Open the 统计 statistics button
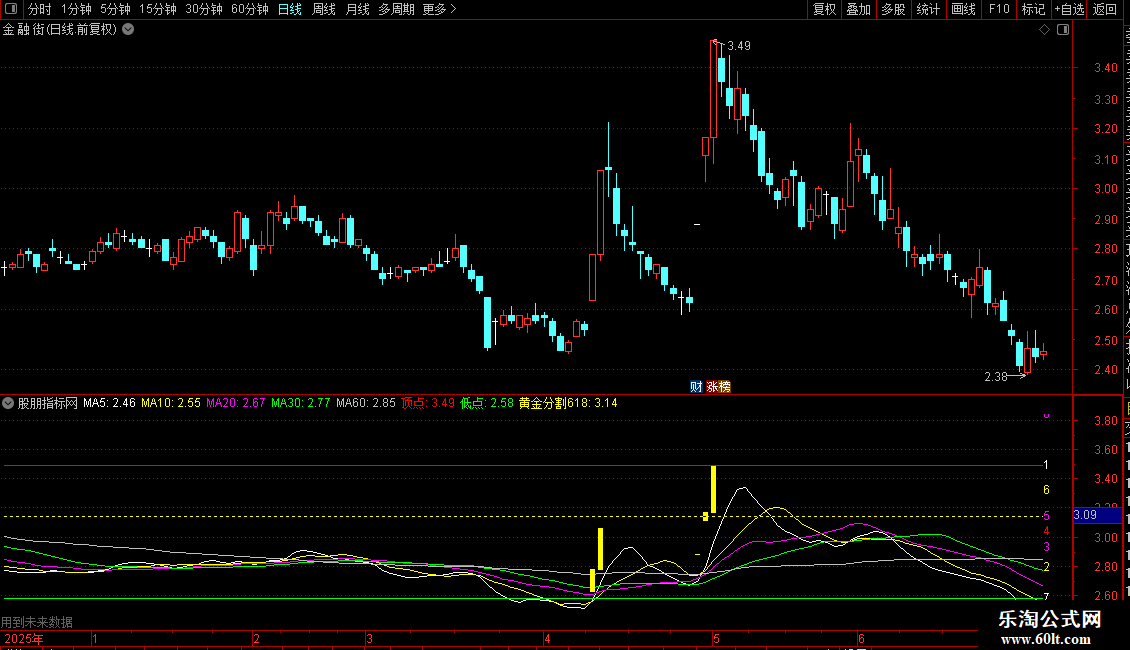Image resolution: width=1130 pixels, height=650 pixels. point(927,9)
